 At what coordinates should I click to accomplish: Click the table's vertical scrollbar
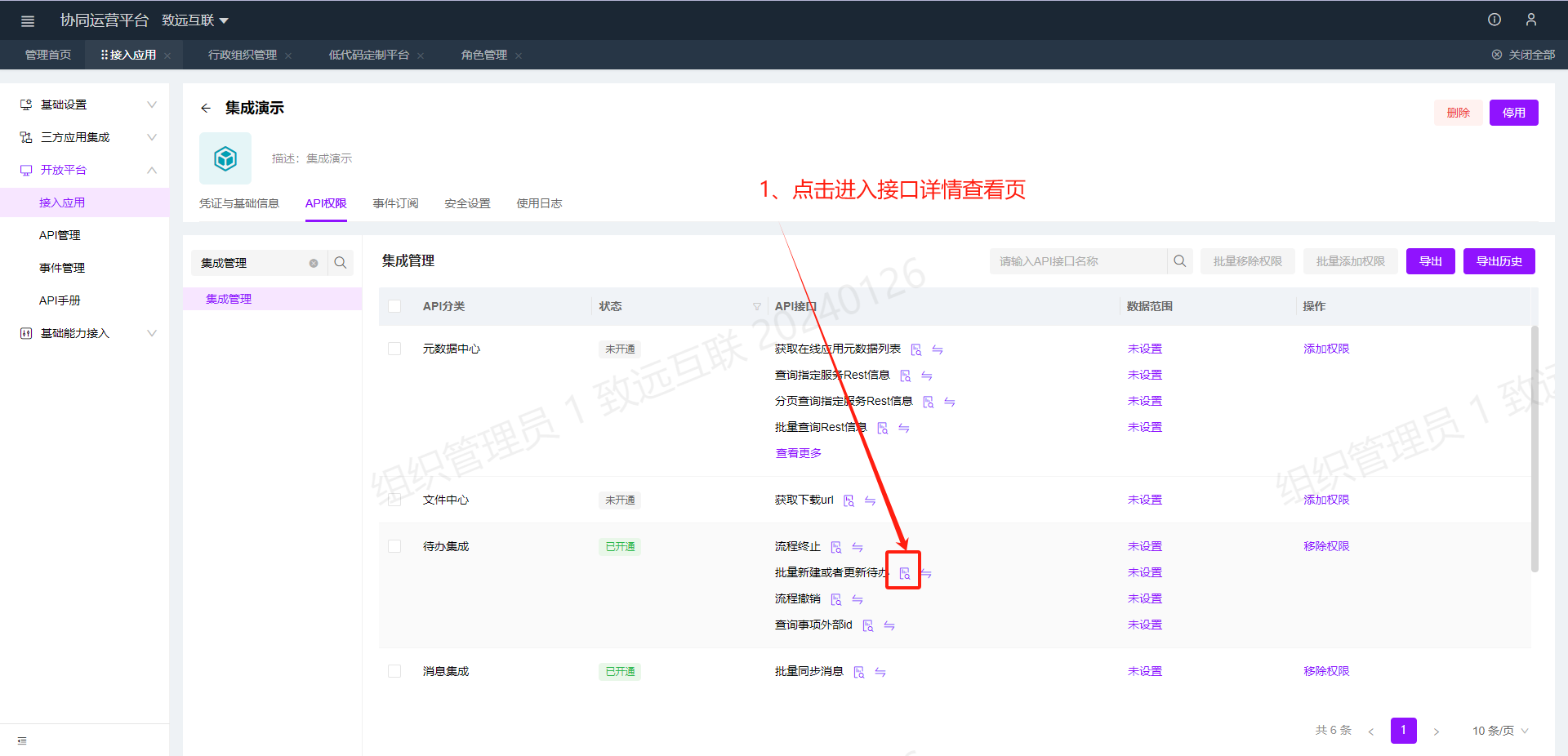1535,449
